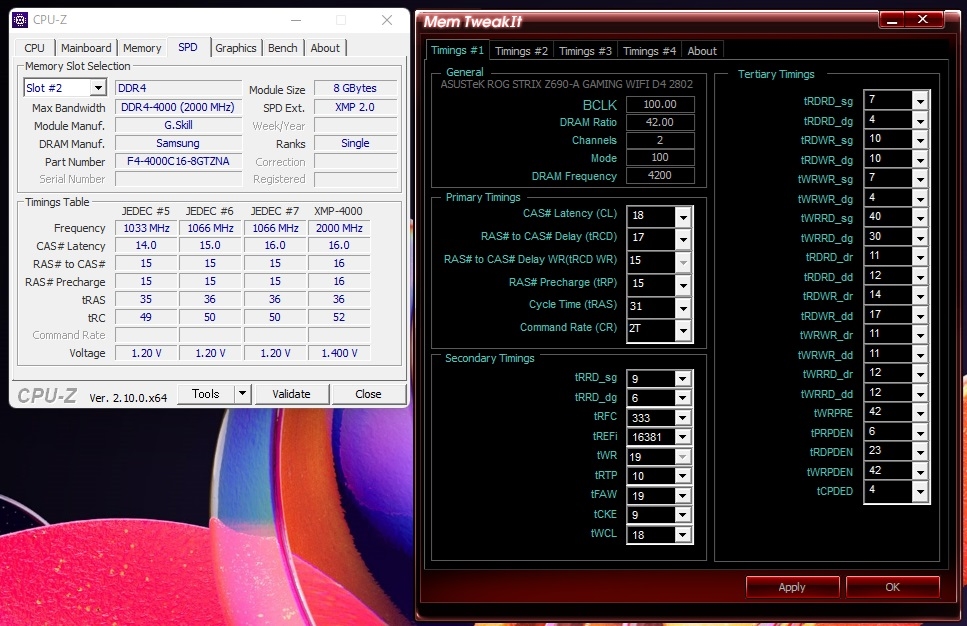
Task: Click the CPU-Z app icon in title bar
Action: [20, 20]
